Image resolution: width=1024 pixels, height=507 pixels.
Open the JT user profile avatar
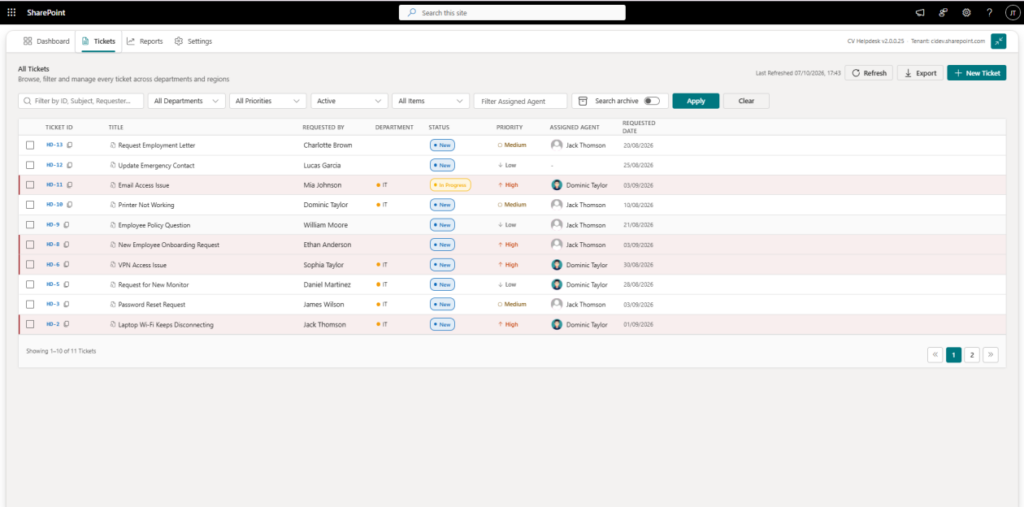[1012, 12]
